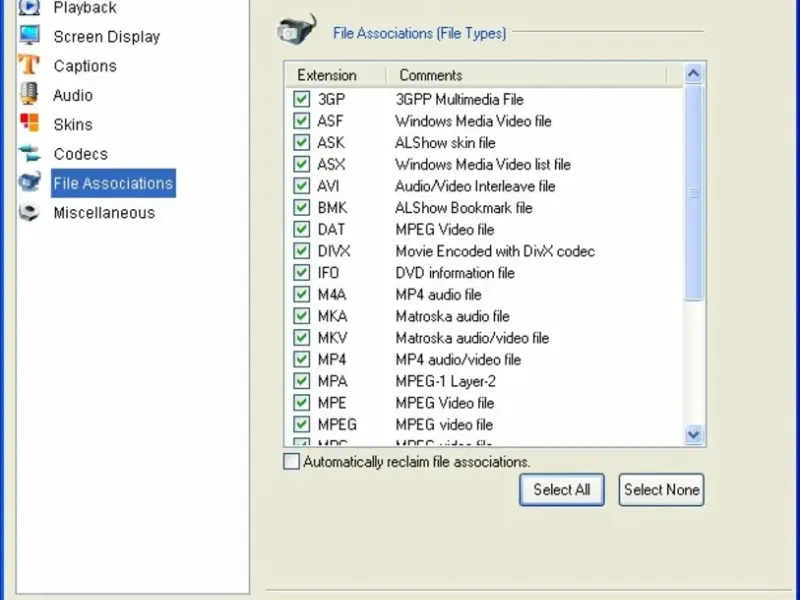The image size is (800, 600).
Task: Switch to the Captions settings
Action: (85, 66)
